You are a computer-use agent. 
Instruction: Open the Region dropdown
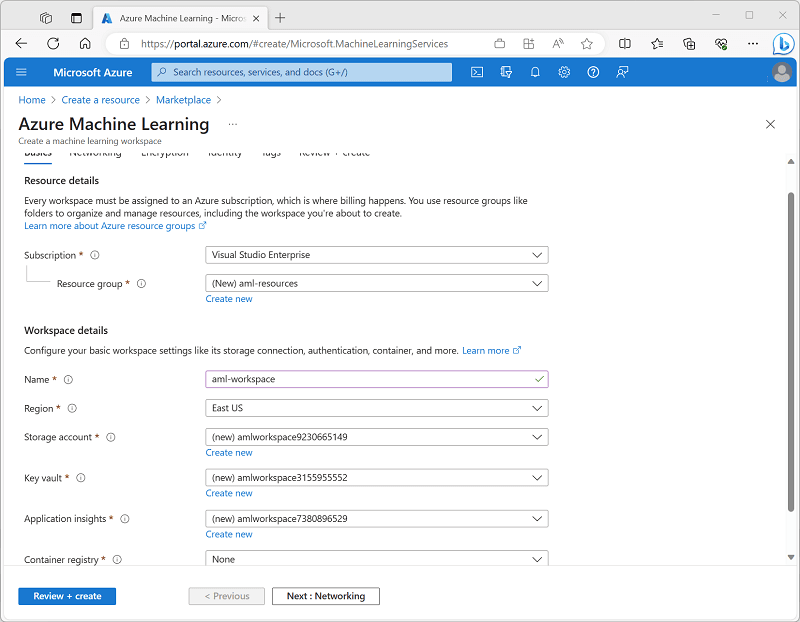coord(377,408)
